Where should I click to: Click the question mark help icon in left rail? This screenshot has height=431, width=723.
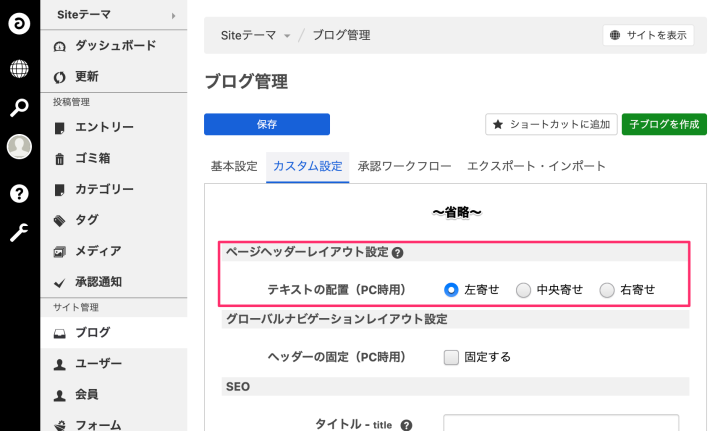(x=19, y=193)
